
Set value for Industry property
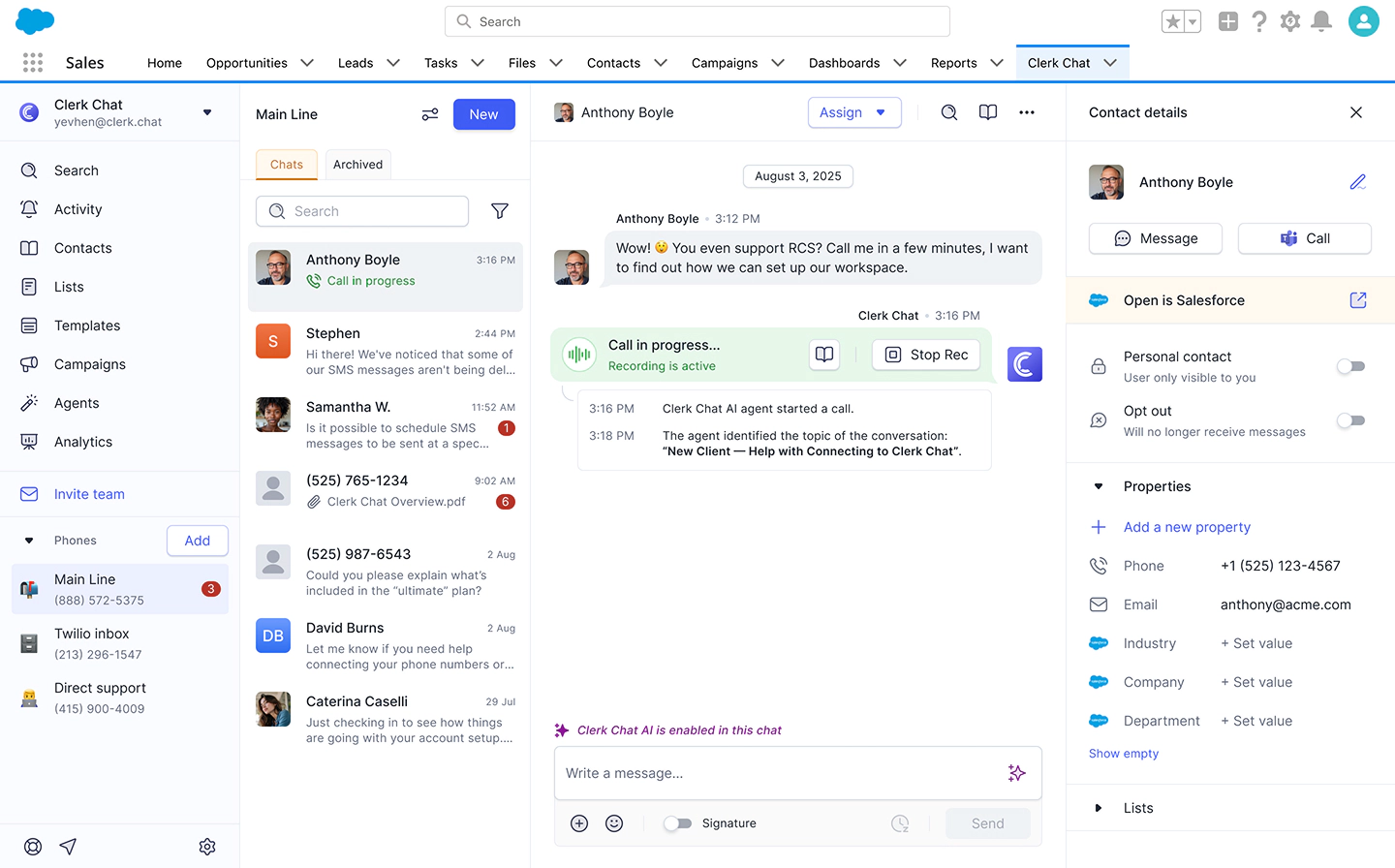pyautogui.click(x=1256, y=643)
